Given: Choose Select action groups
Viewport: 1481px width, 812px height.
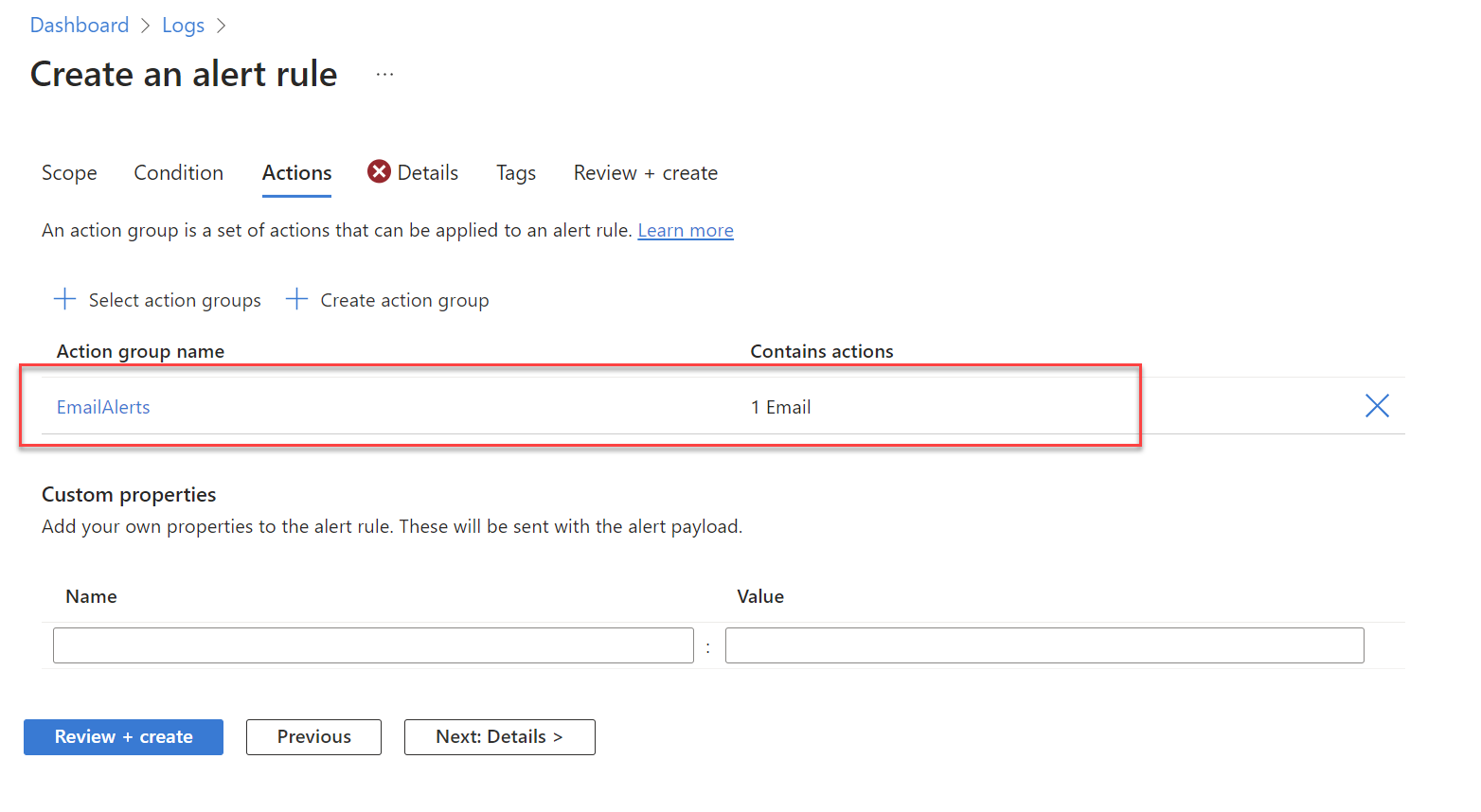Looking at the screenshot, I should click(x=175, y=300).
